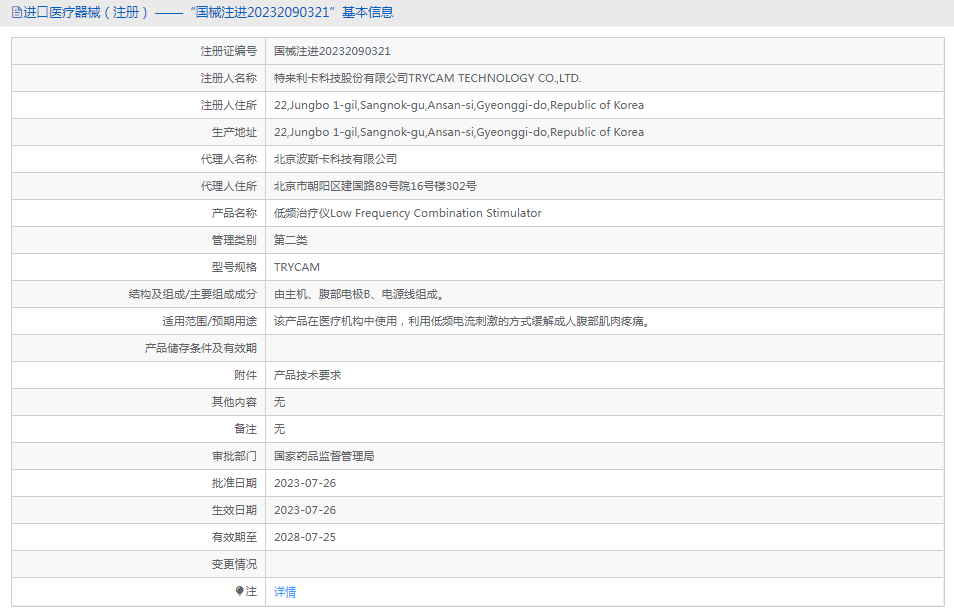
Task: Select approval date 2023-07-26 in 批准日期 row
Action: tap(305, 483)
